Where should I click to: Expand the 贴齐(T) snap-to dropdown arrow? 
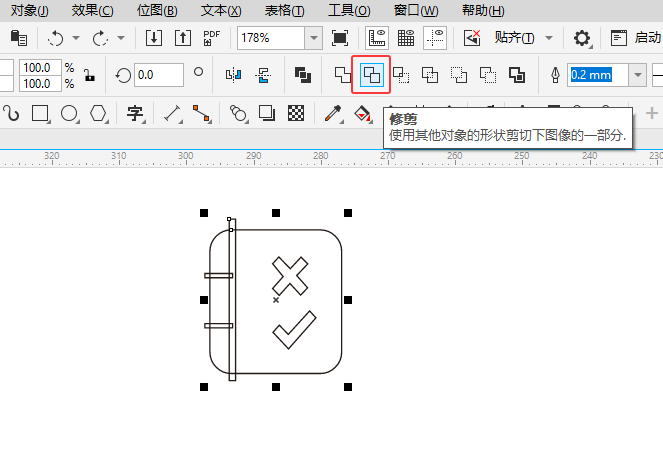[549, 38]
